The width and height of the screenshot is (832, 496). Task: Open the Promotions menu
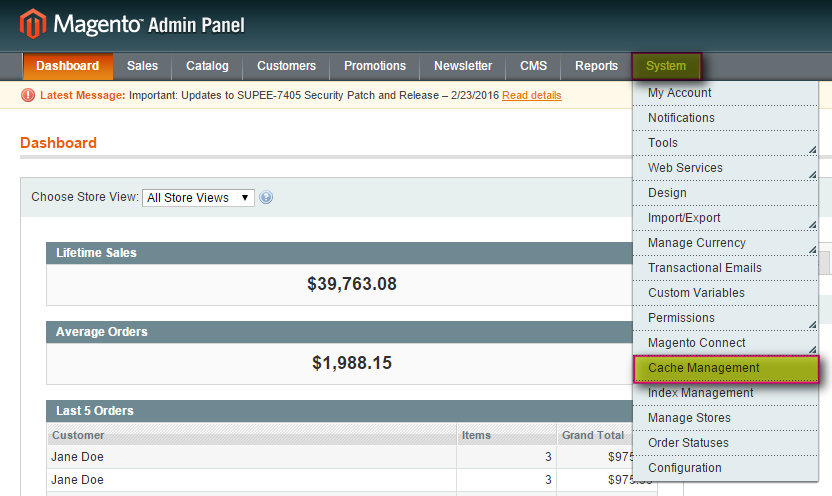tap(375, 66)
